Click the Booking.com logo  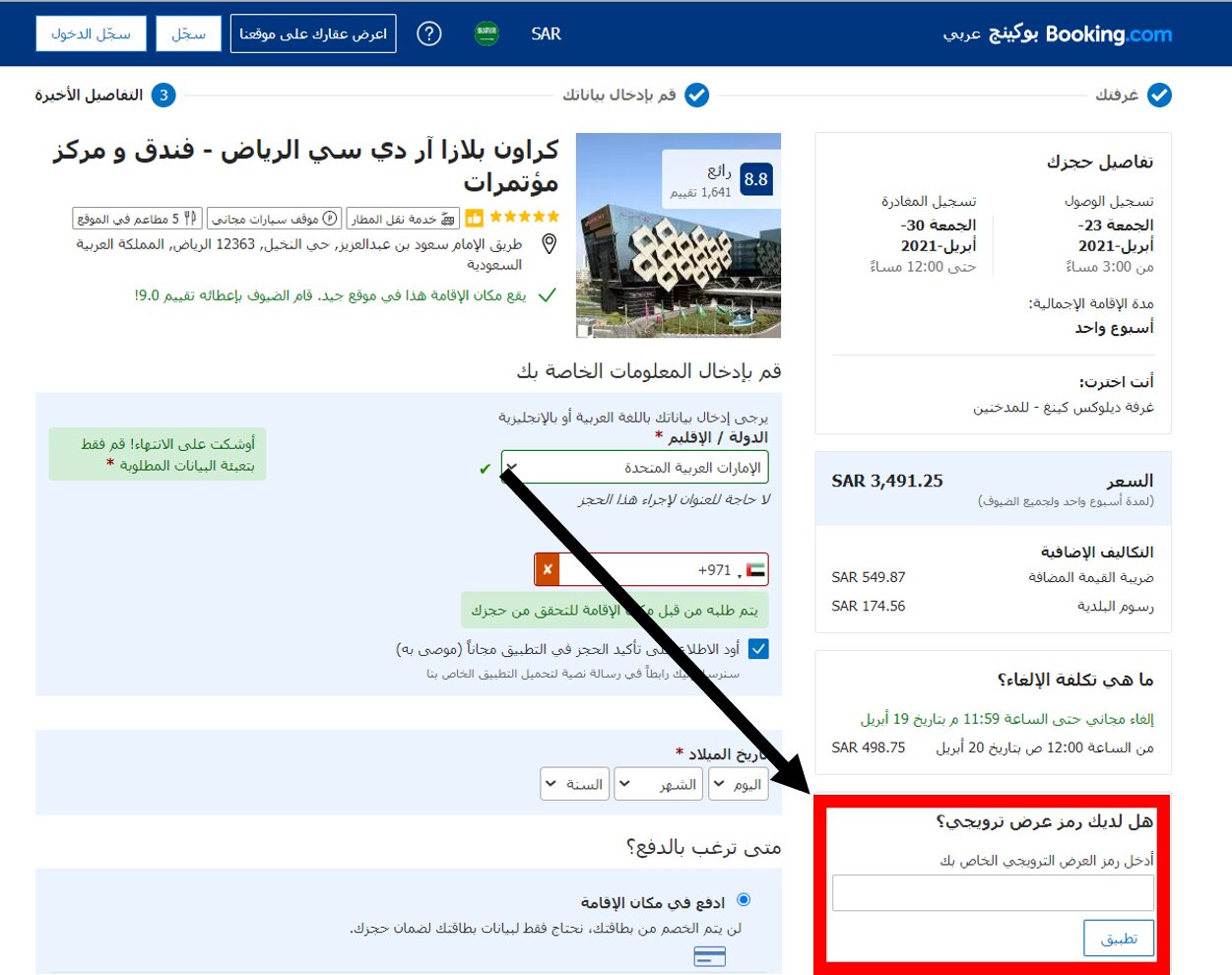point(1108,32)
